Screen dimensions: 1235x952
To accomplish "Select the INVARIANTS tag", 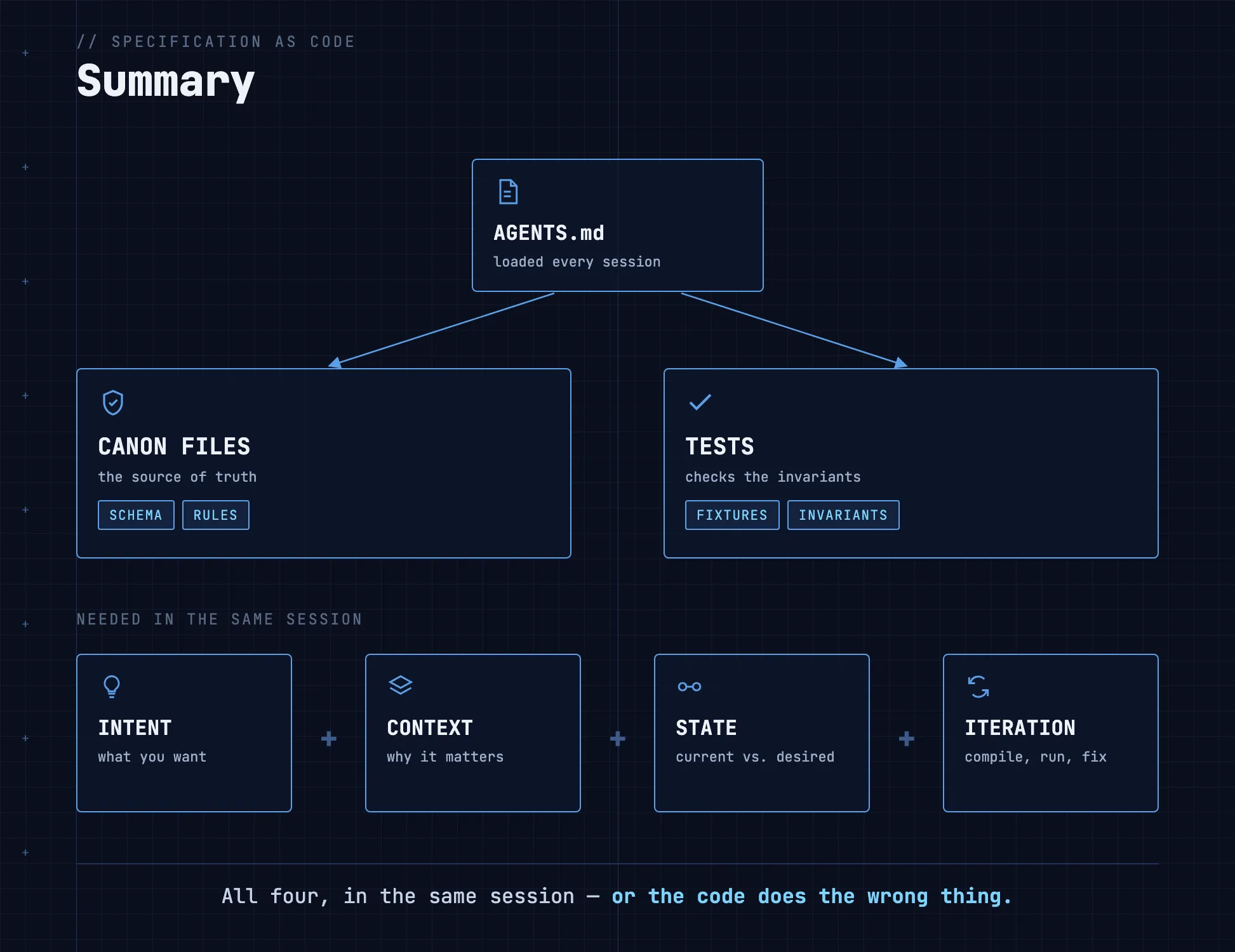I will tap(843, 515).
